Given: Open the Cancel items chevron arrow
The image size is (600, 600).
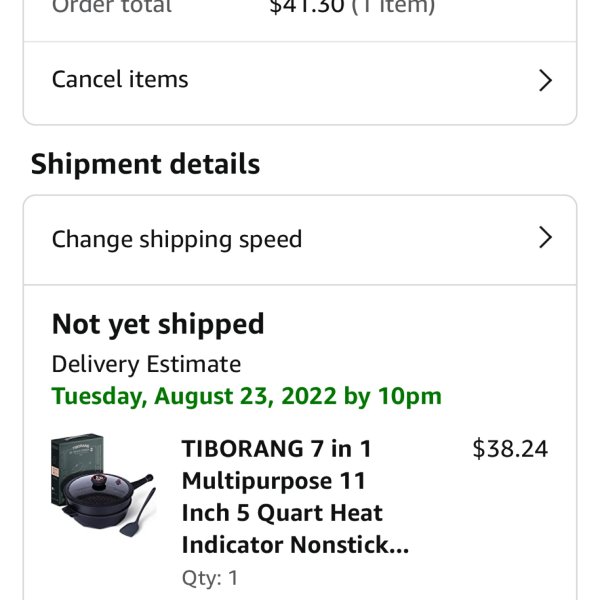Looking at the screenshot, I should (x=545, y=80).
